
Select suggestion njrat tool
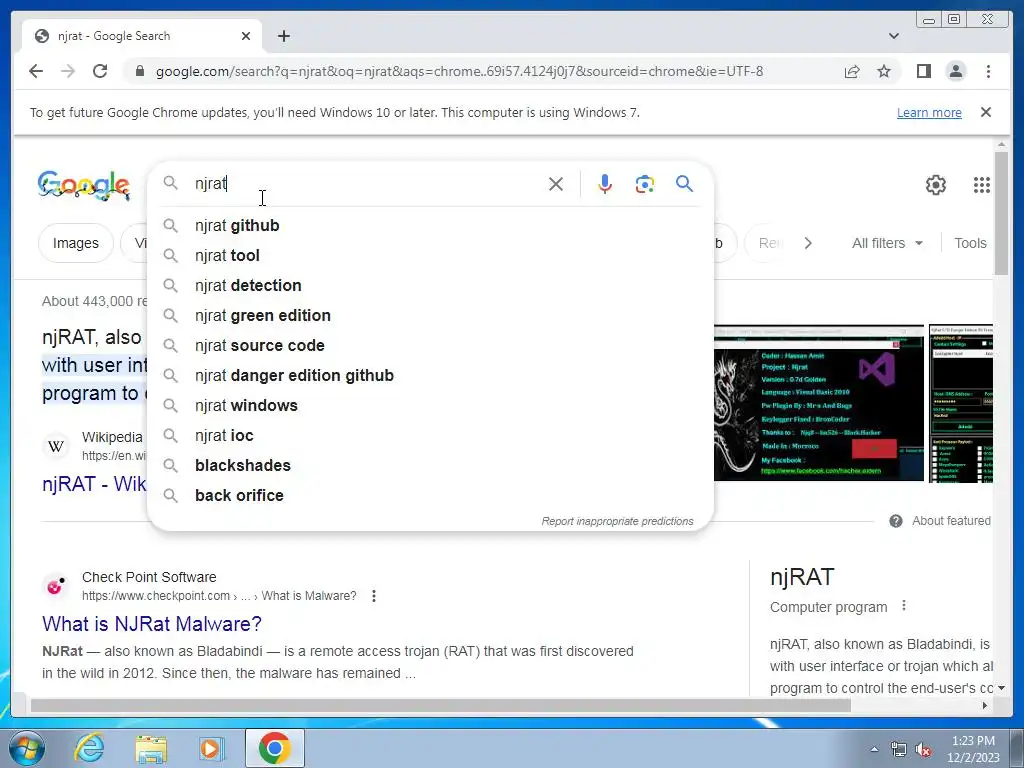(431, 255)
